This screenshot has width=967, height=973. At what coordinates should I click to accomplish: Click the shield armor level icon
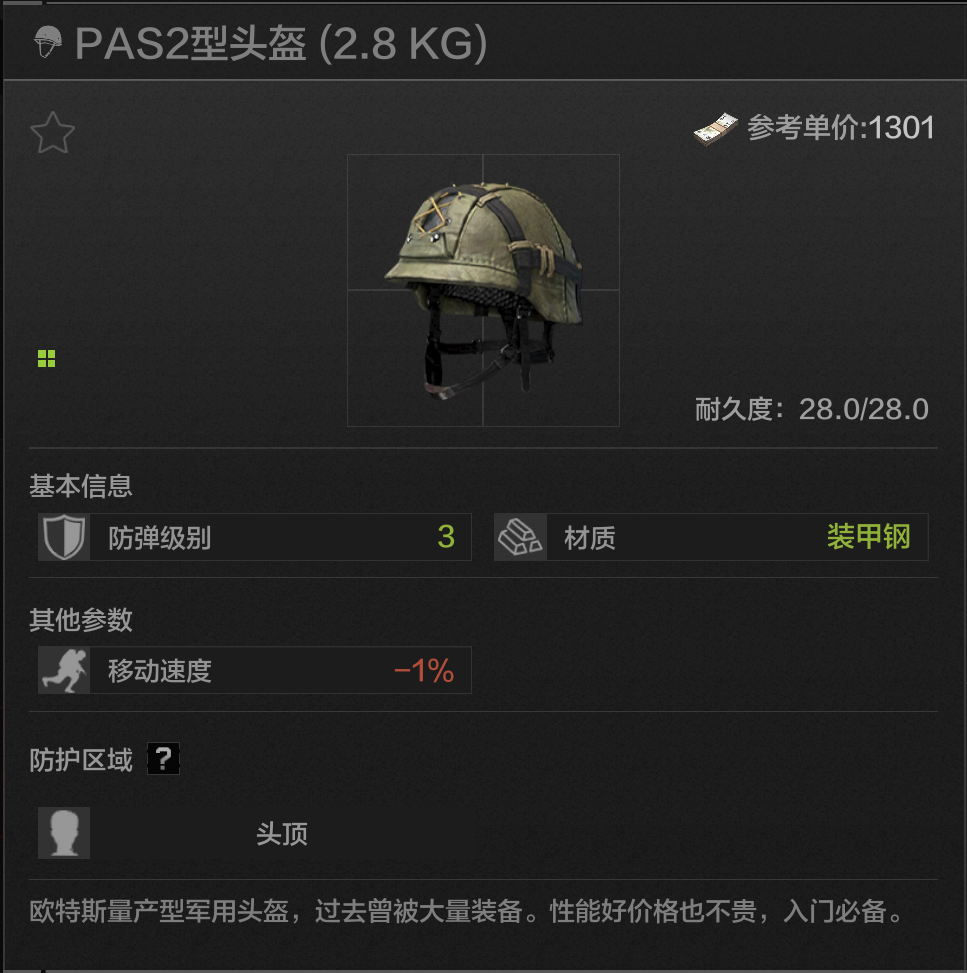click(64, 537)
